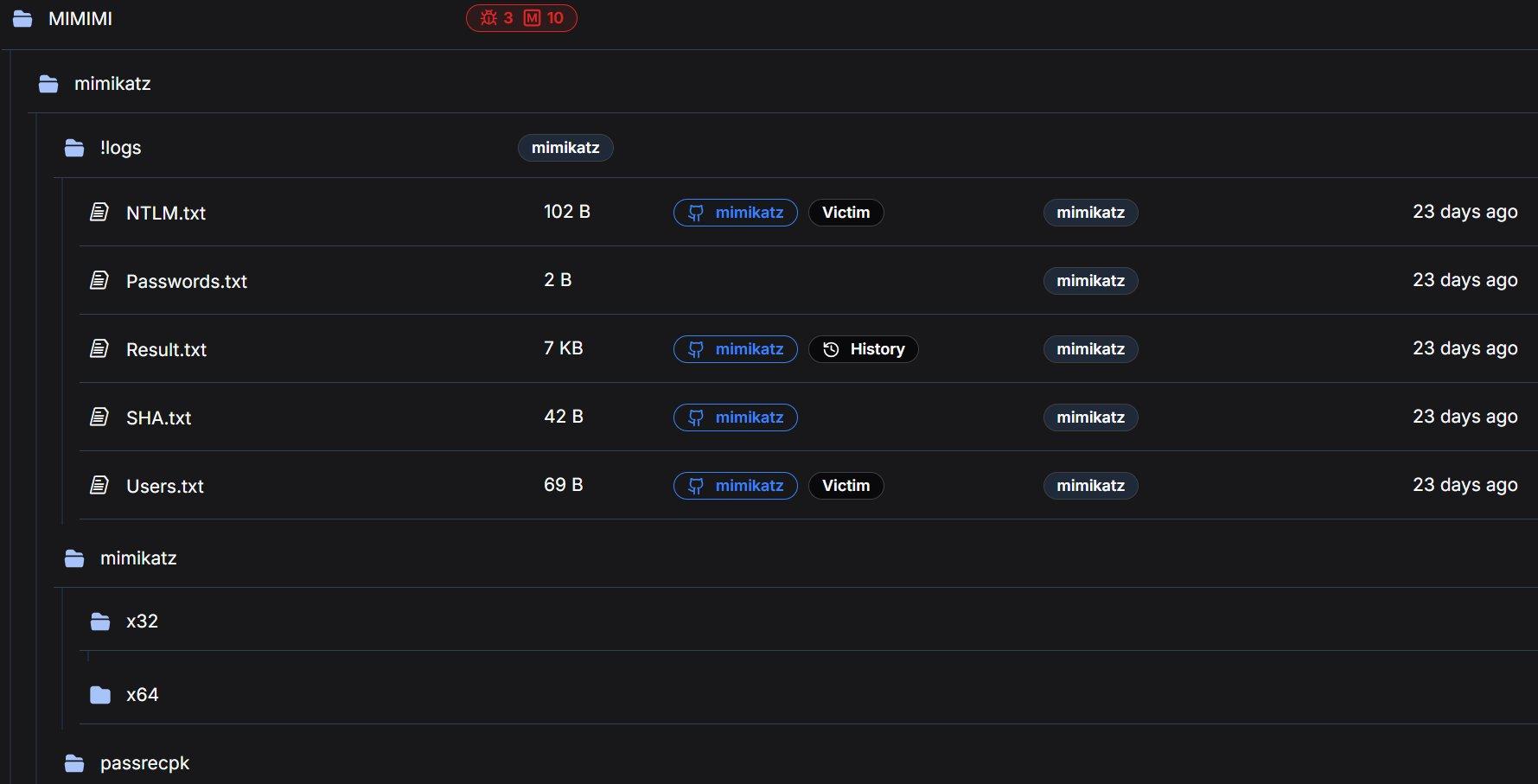Image resolution: width=1538 pixels, height=784 pixels.
Task: Open the MIMIMI root folder icon
Action: coord(21,17)
